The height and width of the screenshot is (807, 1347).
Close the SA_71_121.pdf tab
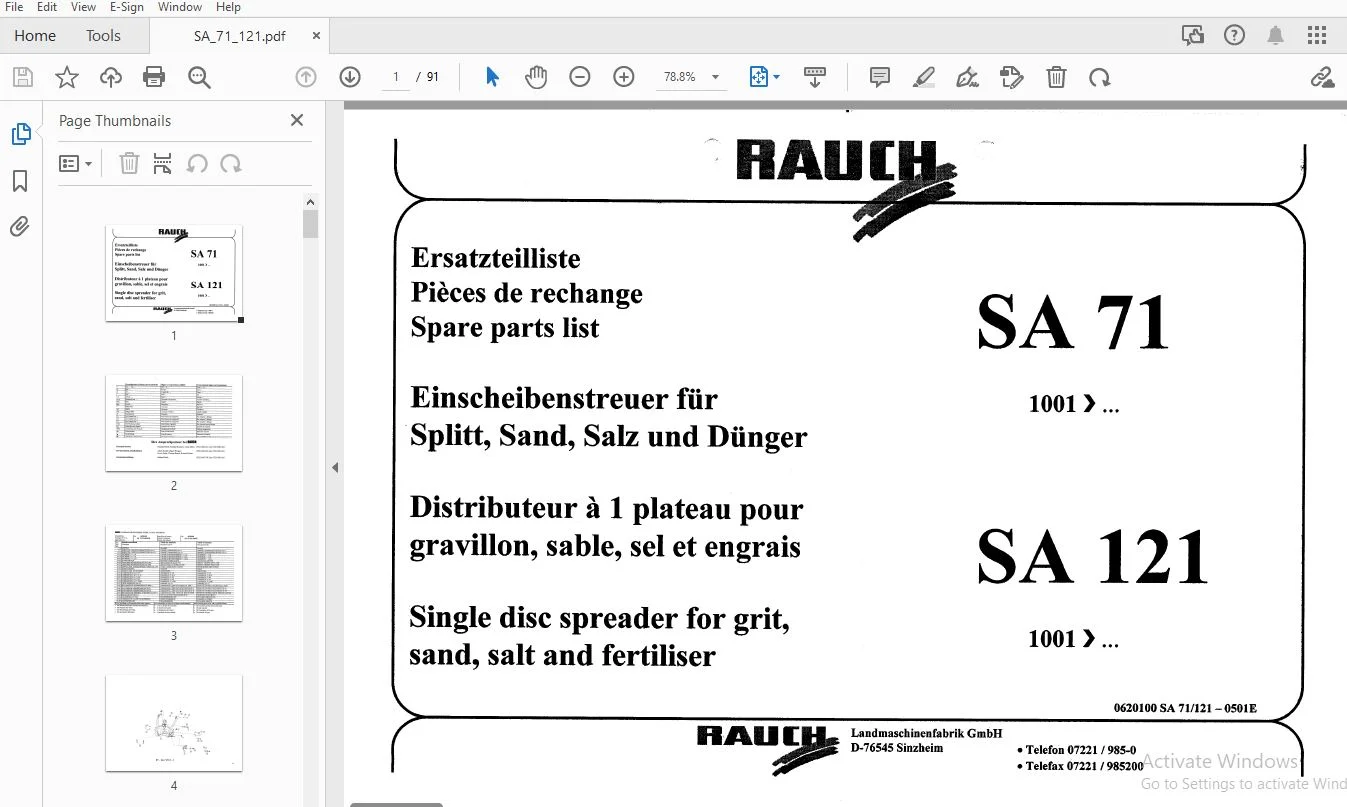pos(317,36)
